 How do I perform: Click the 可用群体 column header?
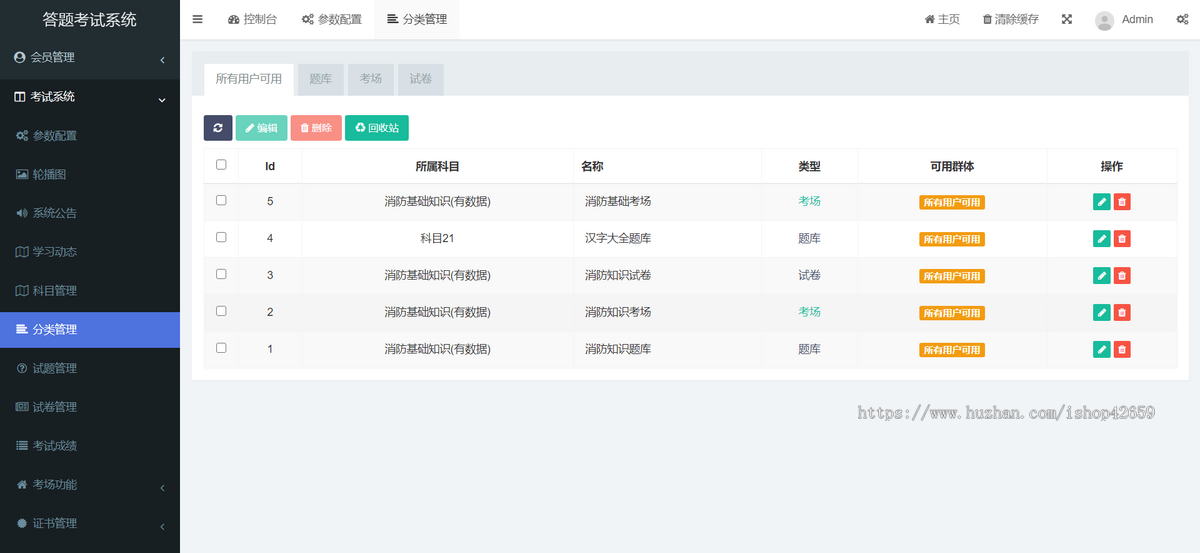[952, 167]
